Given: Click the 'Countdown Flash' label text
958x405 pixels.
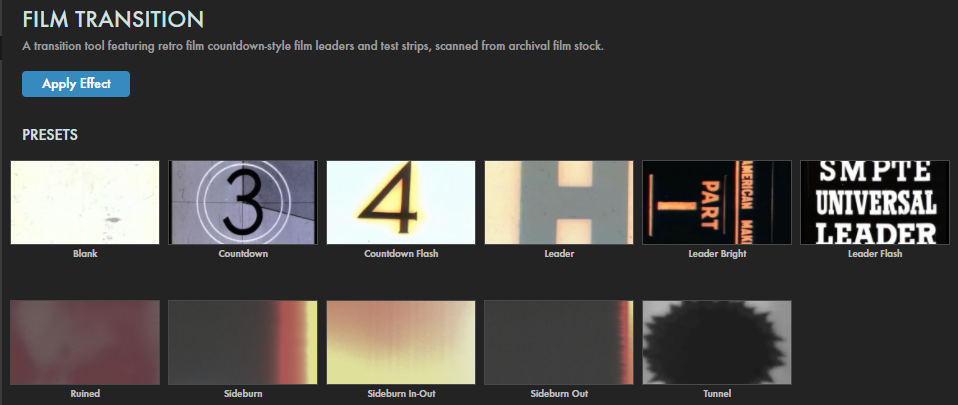Looking at the screenshot, I should pos(401,254).
